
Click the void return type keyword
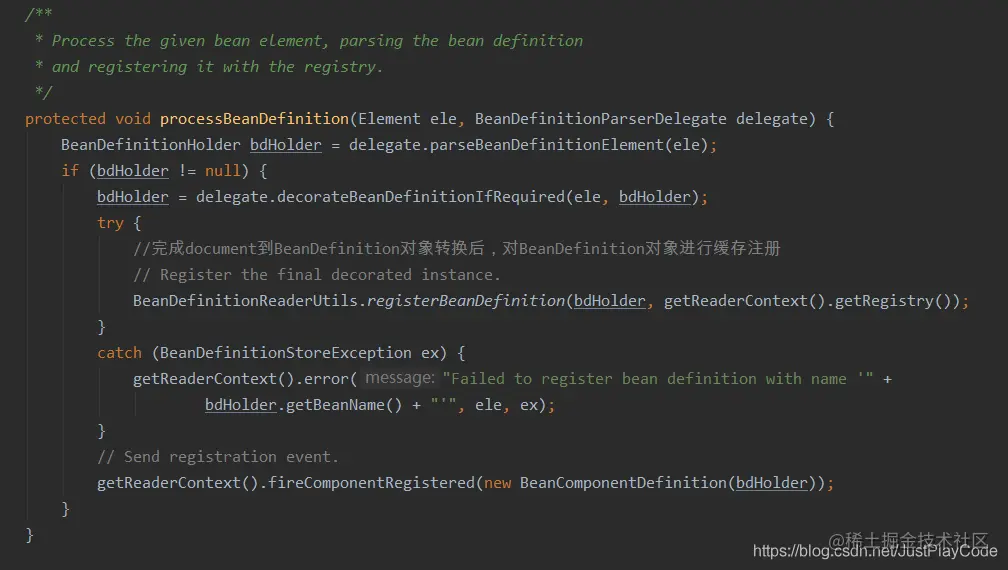tap(132, 119)
